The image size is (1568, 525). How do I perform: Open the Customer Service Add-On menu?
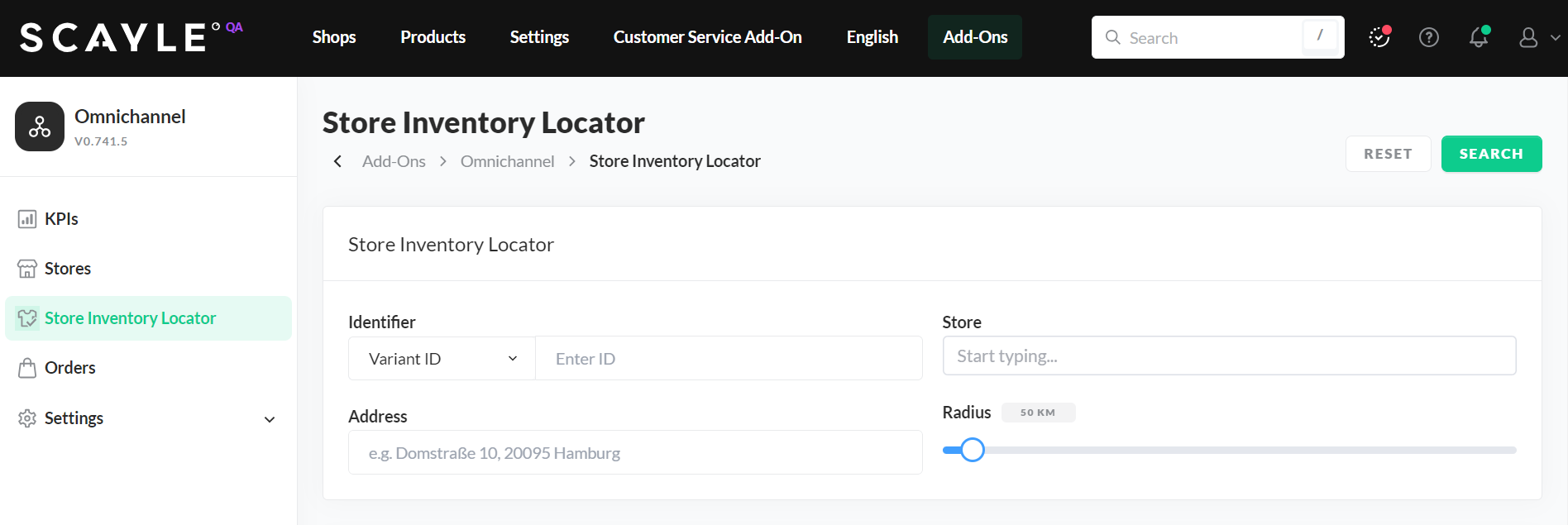[707, 37]
